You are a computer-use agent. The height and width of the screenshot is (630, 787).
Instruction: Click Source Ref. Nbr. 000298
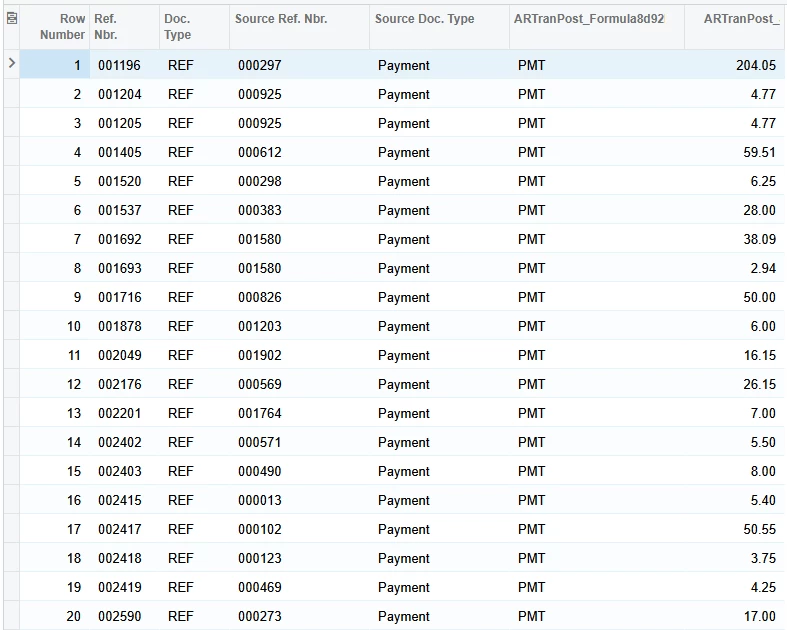coord(259,181)
